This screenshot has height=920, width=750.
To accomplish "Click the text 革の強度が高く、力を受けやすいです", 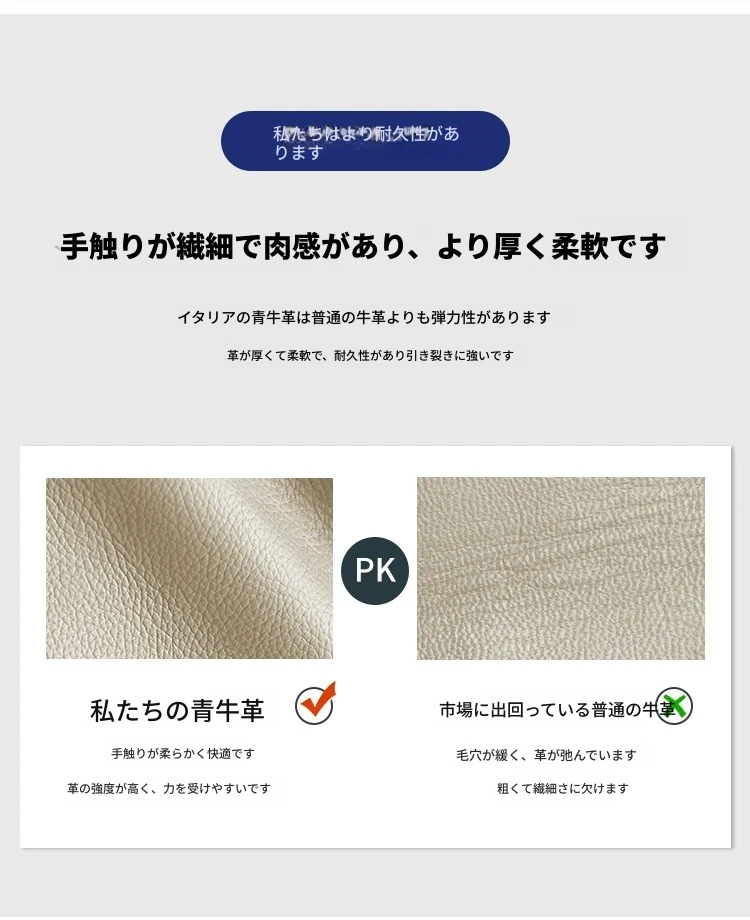I will (169, 789).
